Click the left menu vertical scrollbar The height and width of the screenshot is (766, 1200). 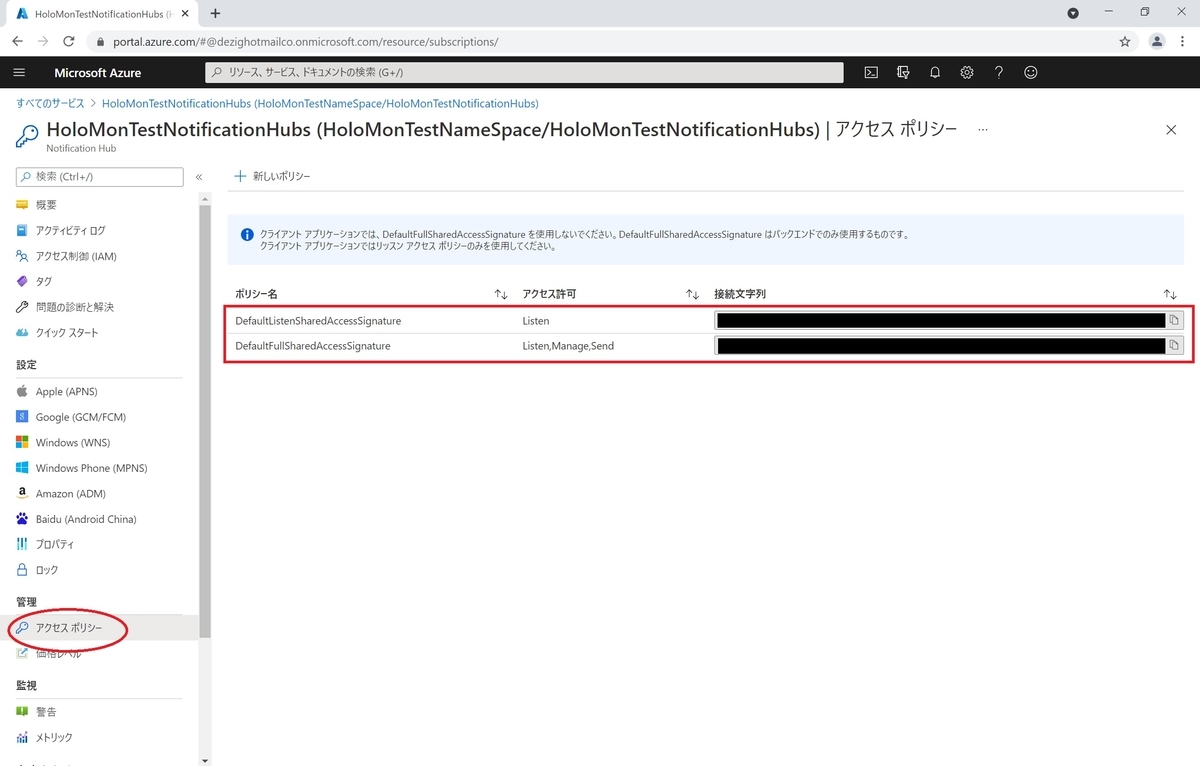click(x=205, y=420)
